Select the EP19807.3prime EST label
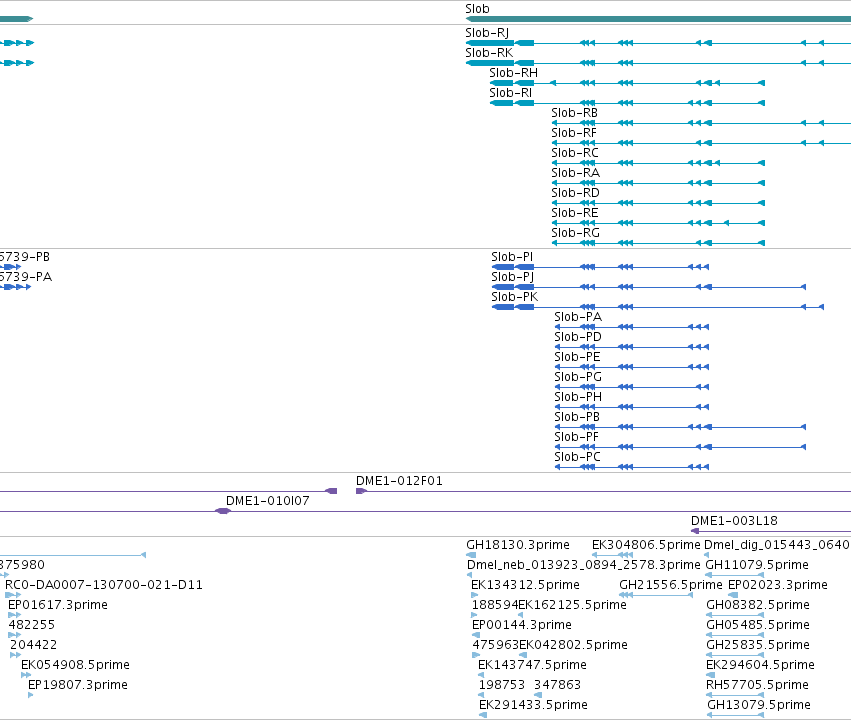 [78, 686]
